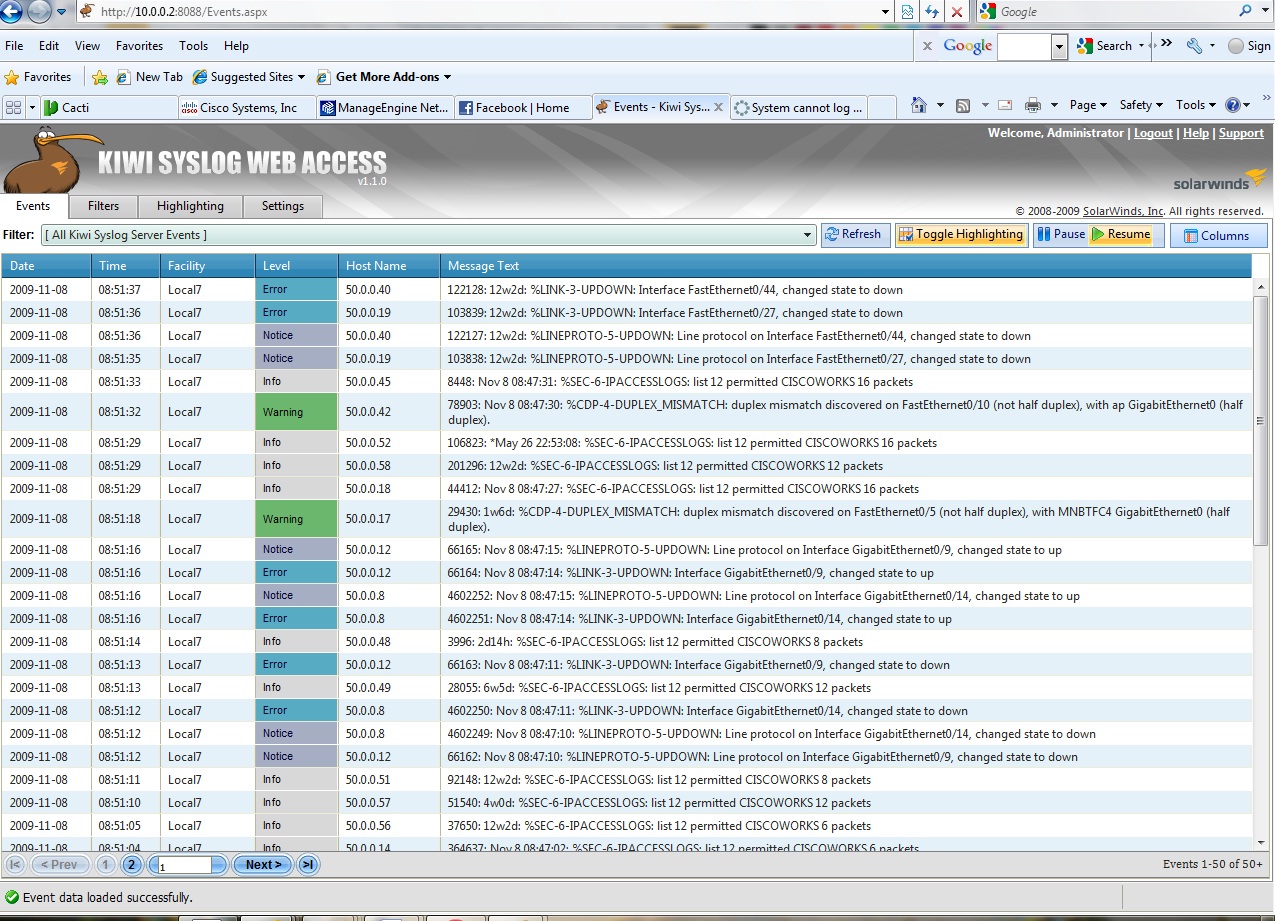Click the Google toolbar Search button
Image resolution: width=1275 pixels, height=921 pixels.
tap(1104, 46)
